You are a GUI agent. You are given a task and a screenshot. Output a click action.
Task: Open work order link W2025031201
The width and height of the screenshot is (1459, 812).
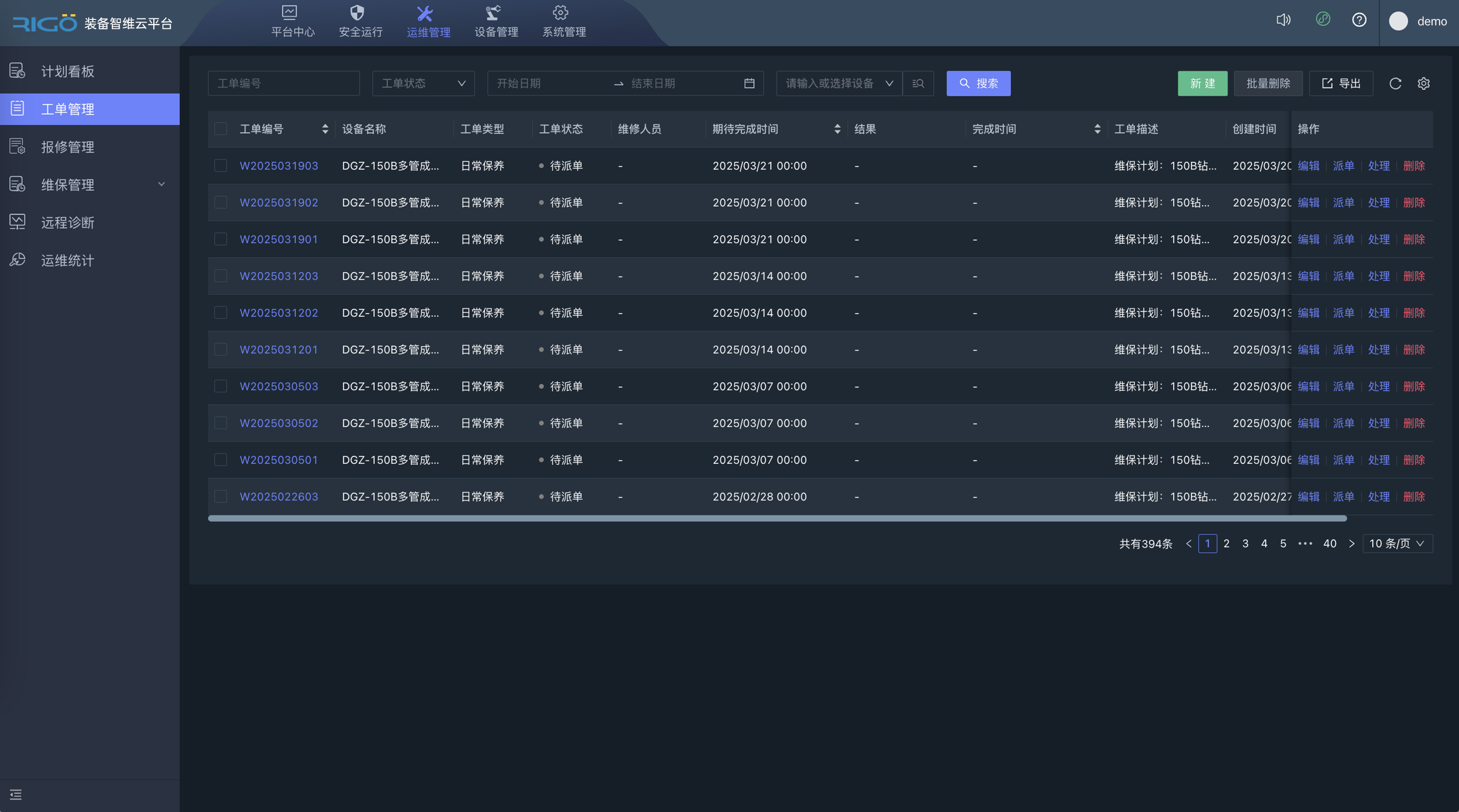pos(279,350)
